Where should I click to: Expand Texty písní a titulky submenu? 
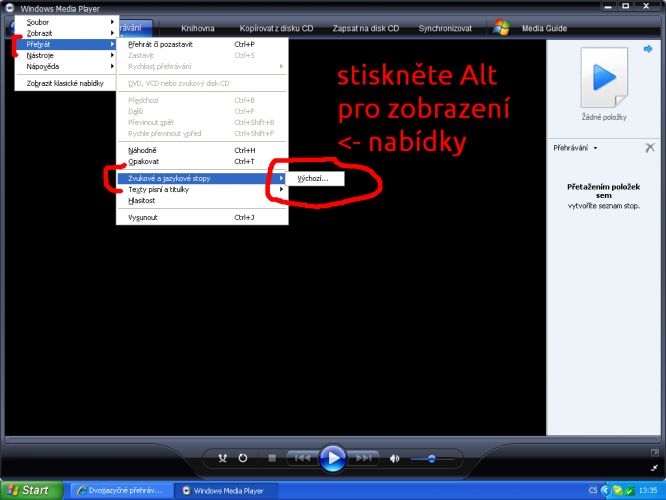point(202,189)
